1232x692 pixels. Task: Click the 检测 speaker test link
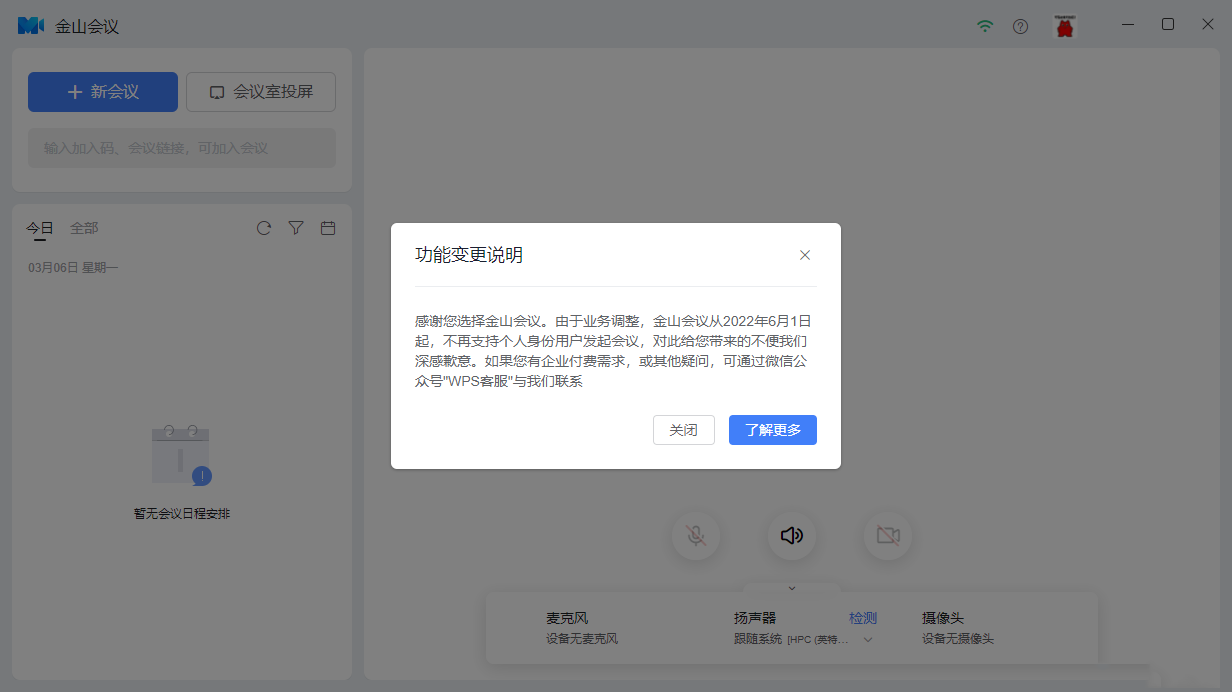tap(863, 618)
